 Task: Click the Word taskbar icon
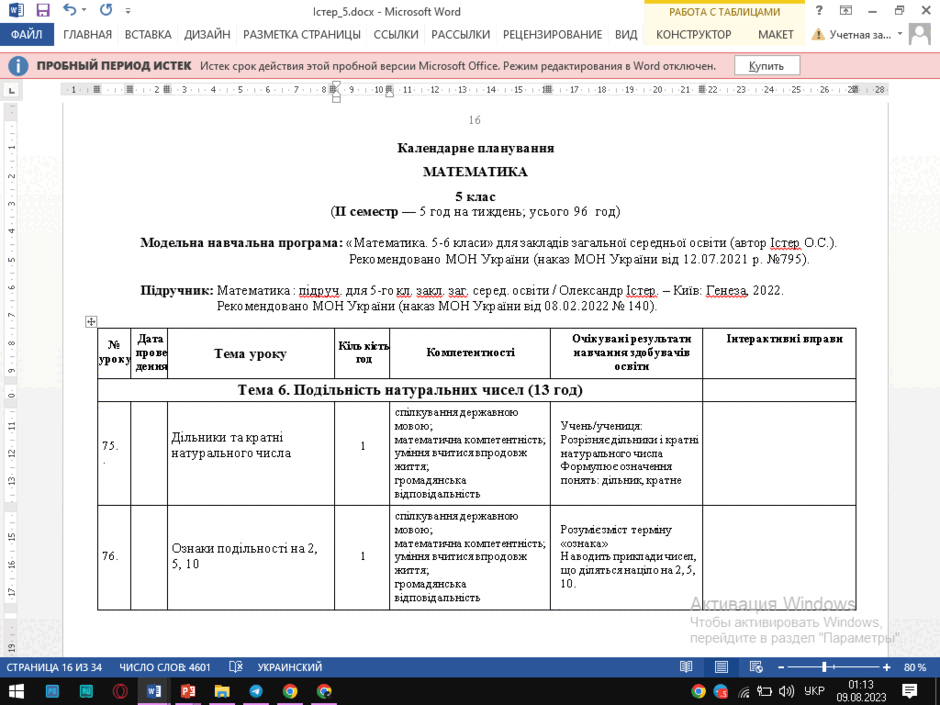pos(154,691)
